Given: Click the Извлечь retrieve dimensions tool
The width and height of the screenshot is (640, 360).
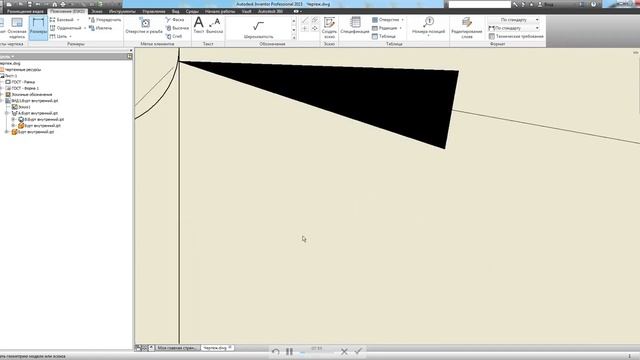Looking at the screenshot, I should click(x=100, y=28).
